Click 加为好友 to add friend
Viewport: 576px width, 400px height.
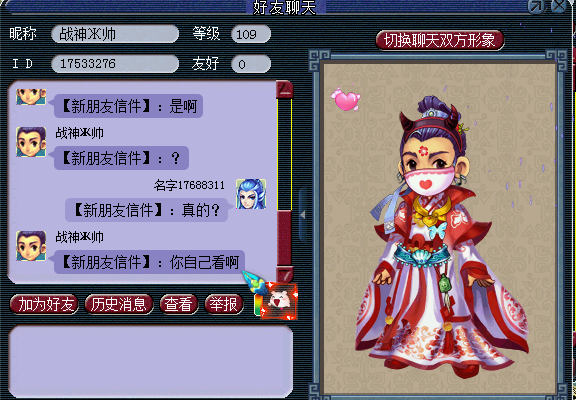44,304
